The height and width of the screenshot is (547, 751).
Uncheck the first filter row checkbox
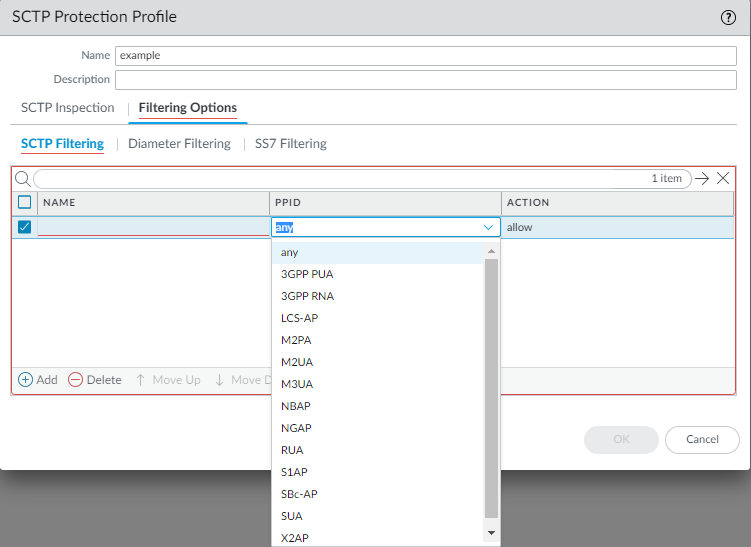[25, 227]
